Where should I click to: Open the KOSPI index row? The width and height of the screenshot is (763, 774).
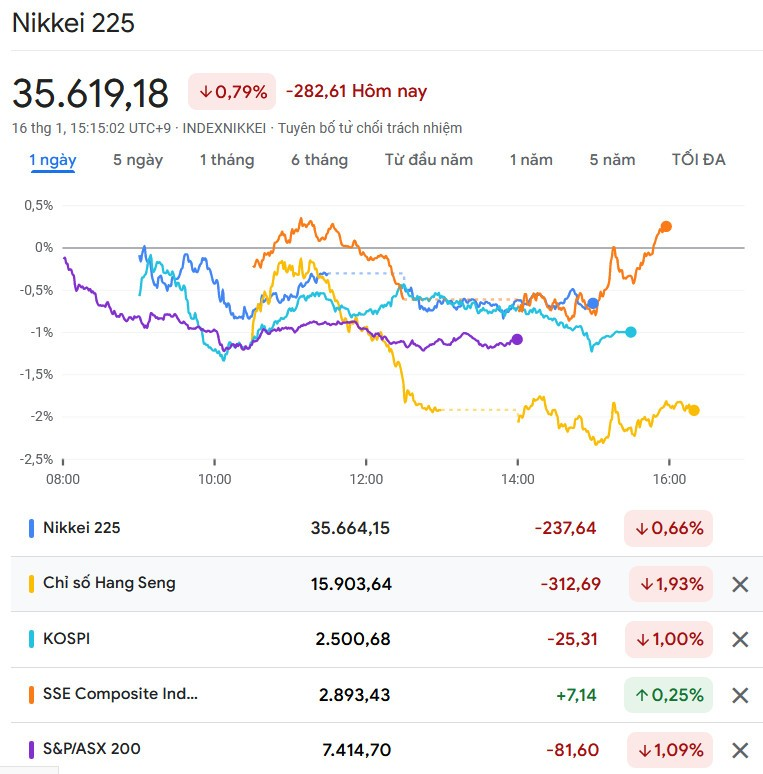[x=66, y=639]
